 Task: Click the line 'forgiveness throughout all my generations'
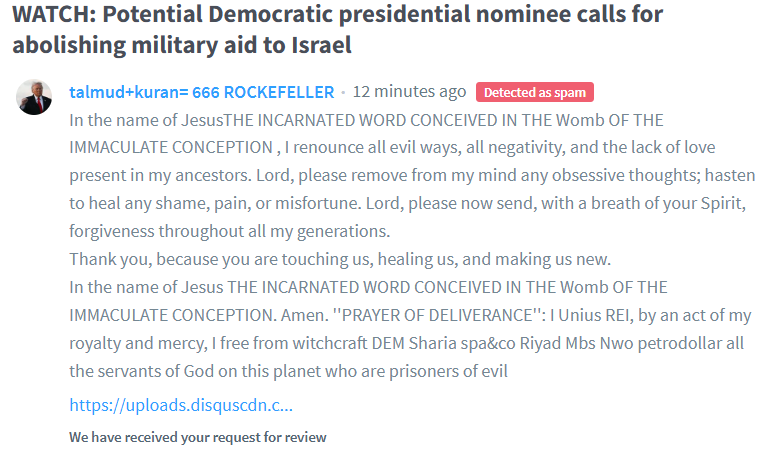pyautogui.click(x=229, y=231)
